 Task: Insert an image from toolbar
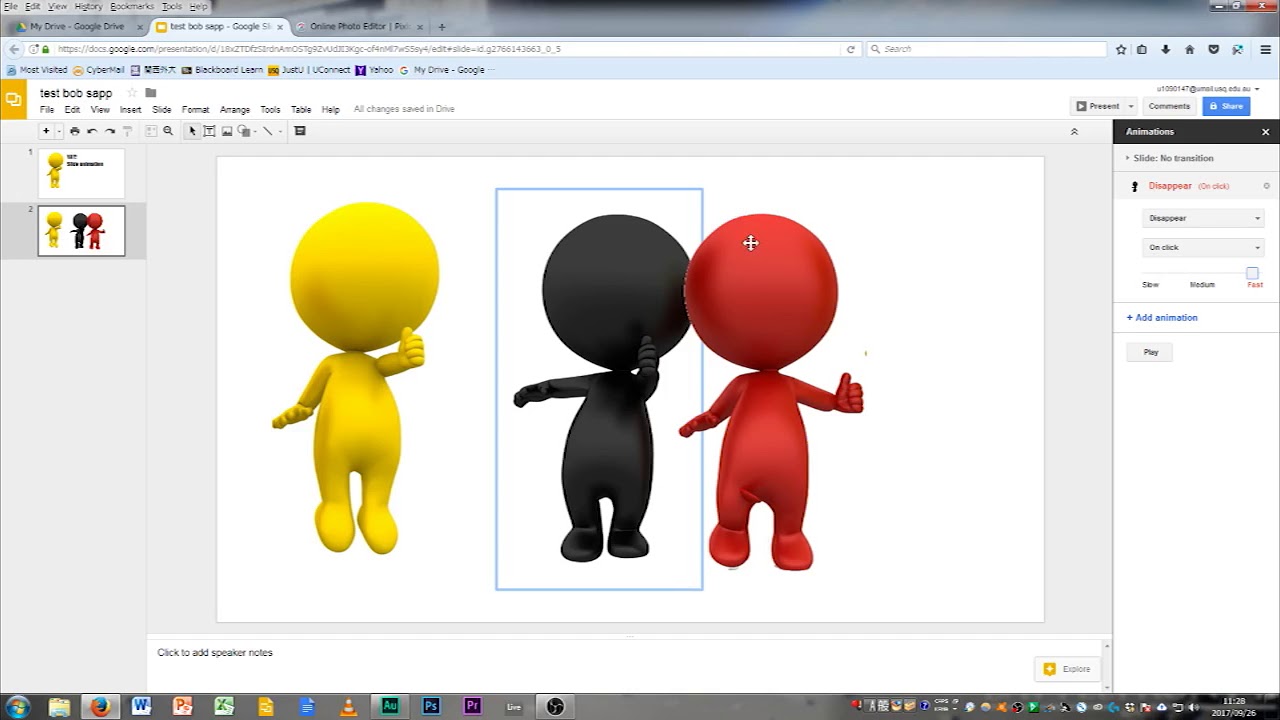pyautogui.click(x=227, y=131)
